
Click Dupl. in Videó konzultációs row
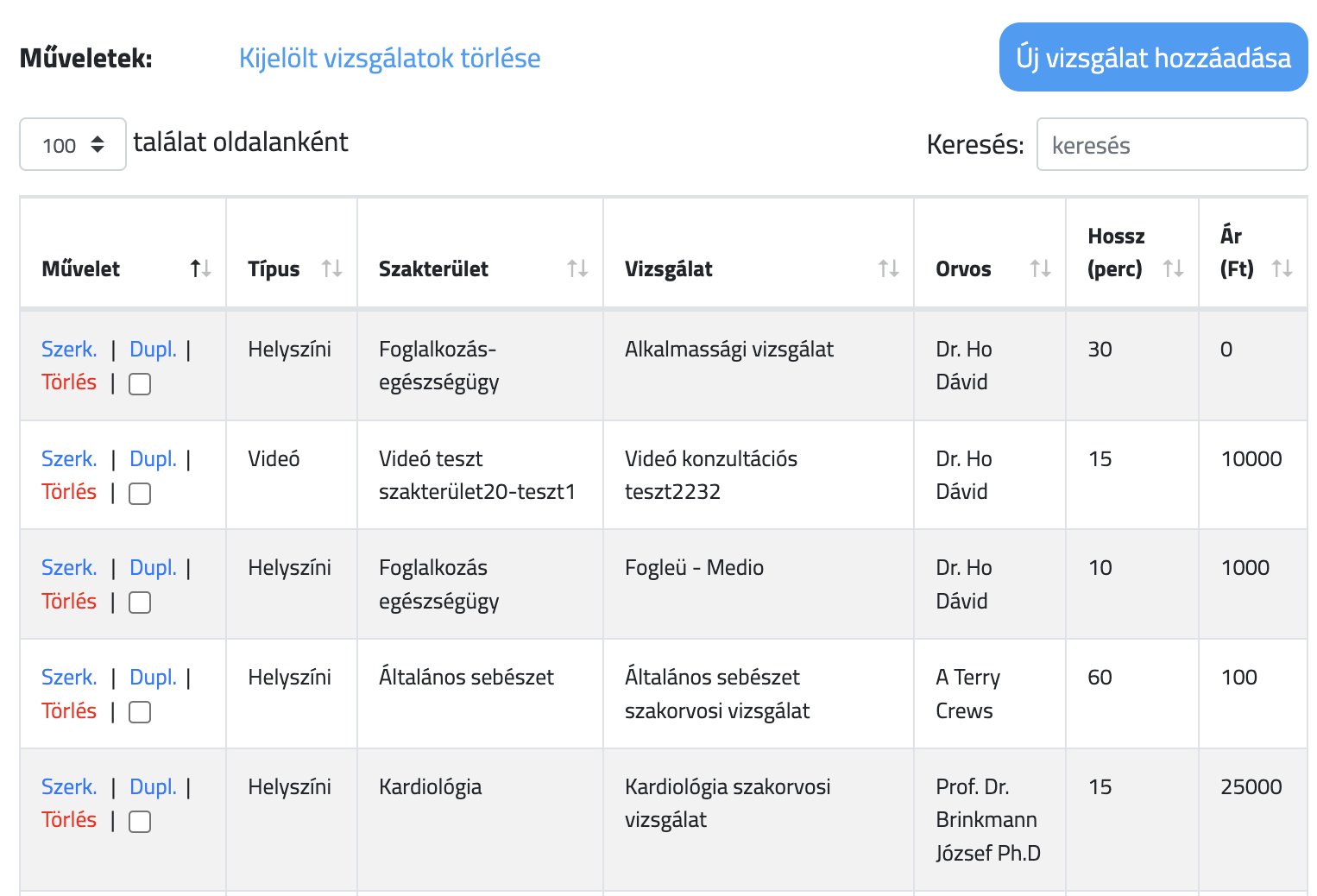[x=153, y=459]
